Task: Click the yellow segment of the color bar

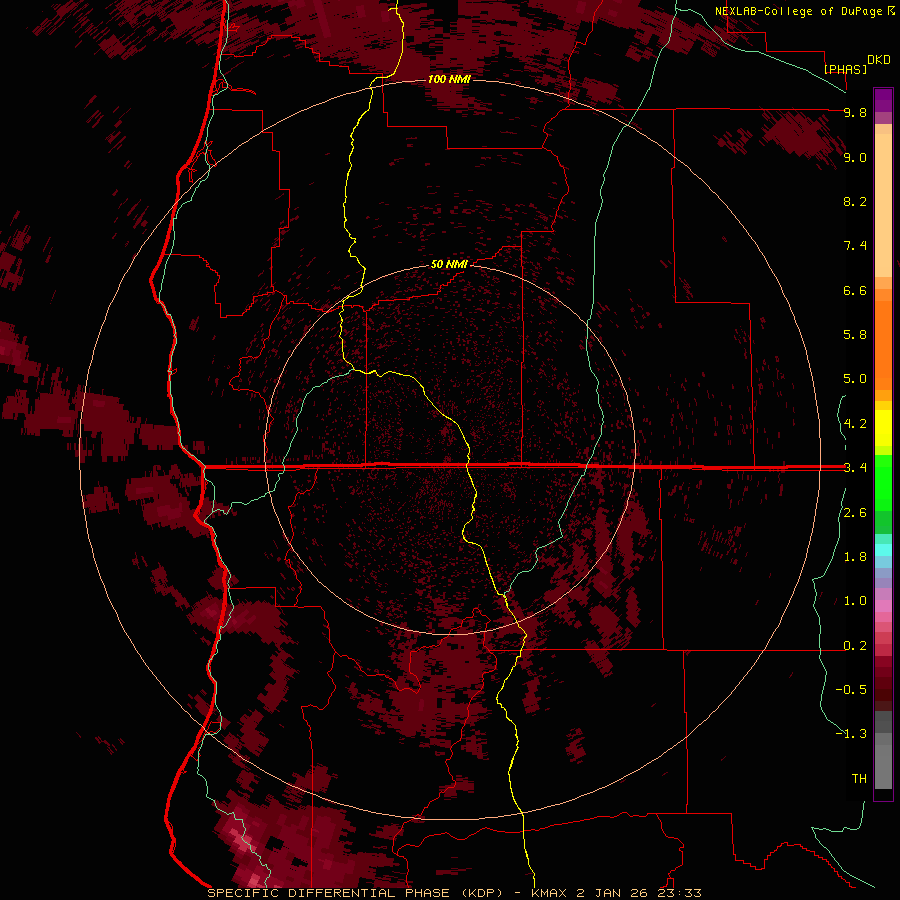Action: (883, 428)
